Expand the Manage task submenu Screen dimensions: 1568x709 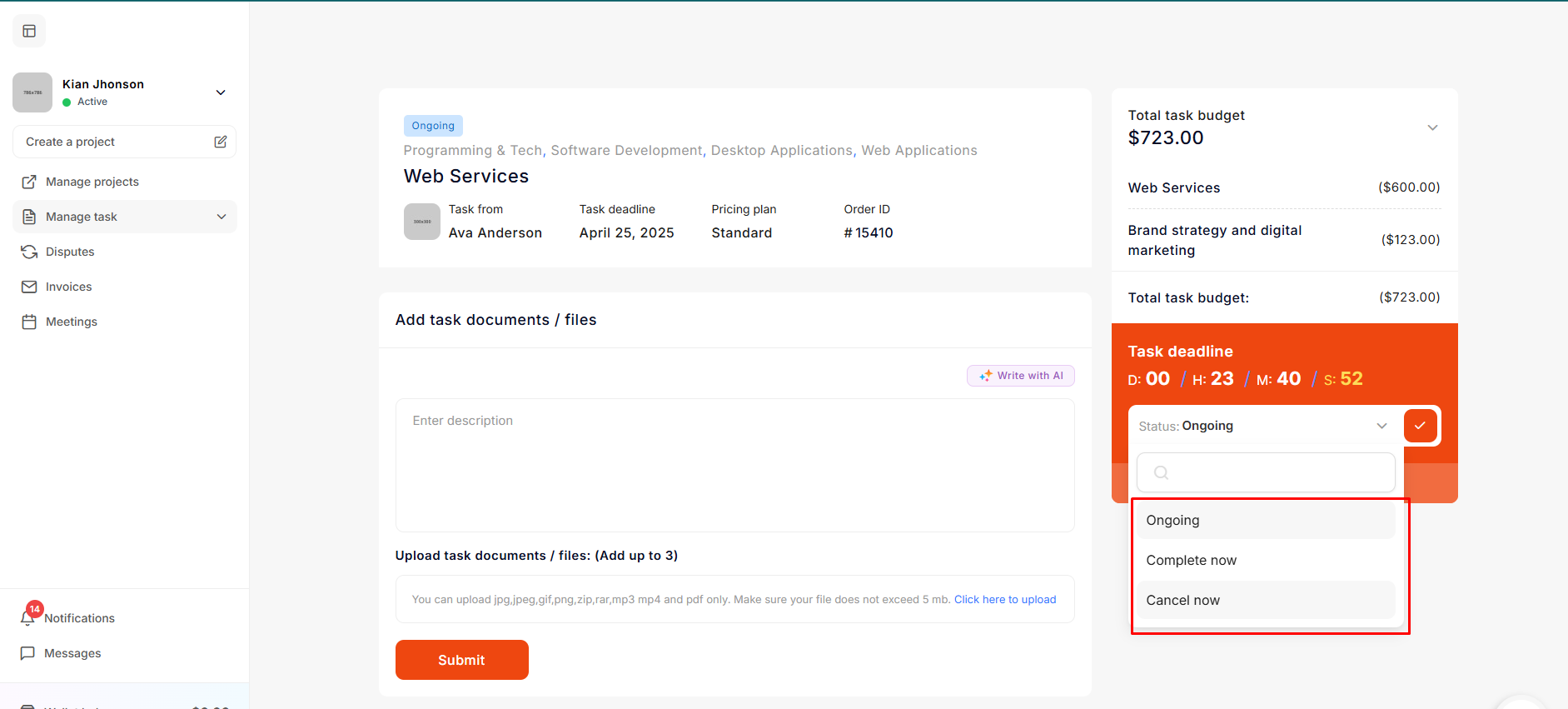(222, 217)
